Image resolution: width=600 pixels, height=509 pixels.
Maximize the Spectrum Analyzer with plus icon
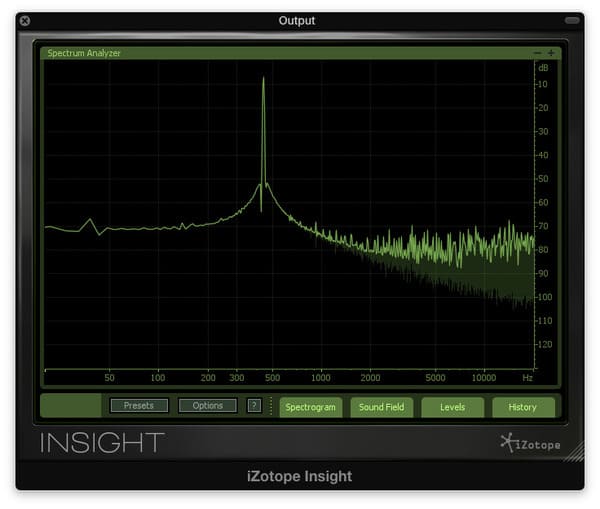coord(550,53)
